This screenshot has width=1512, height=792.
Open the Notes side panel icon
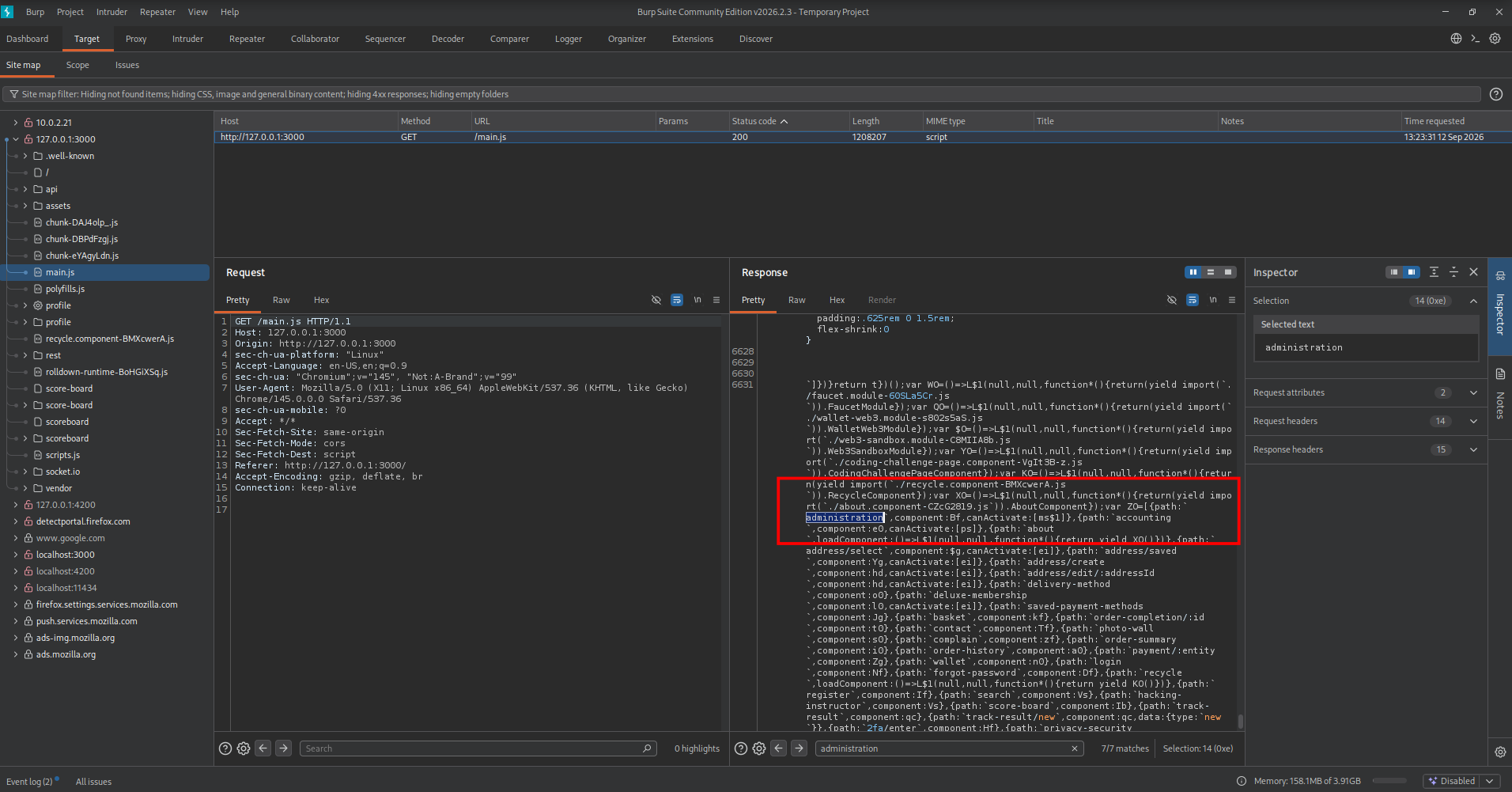tap(1500, 374)
